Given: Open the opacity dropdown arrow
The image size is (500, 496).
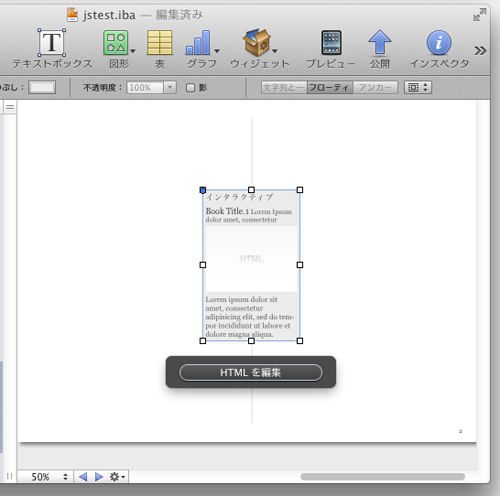Looking at the screenshot, I should tap(170, 88).
